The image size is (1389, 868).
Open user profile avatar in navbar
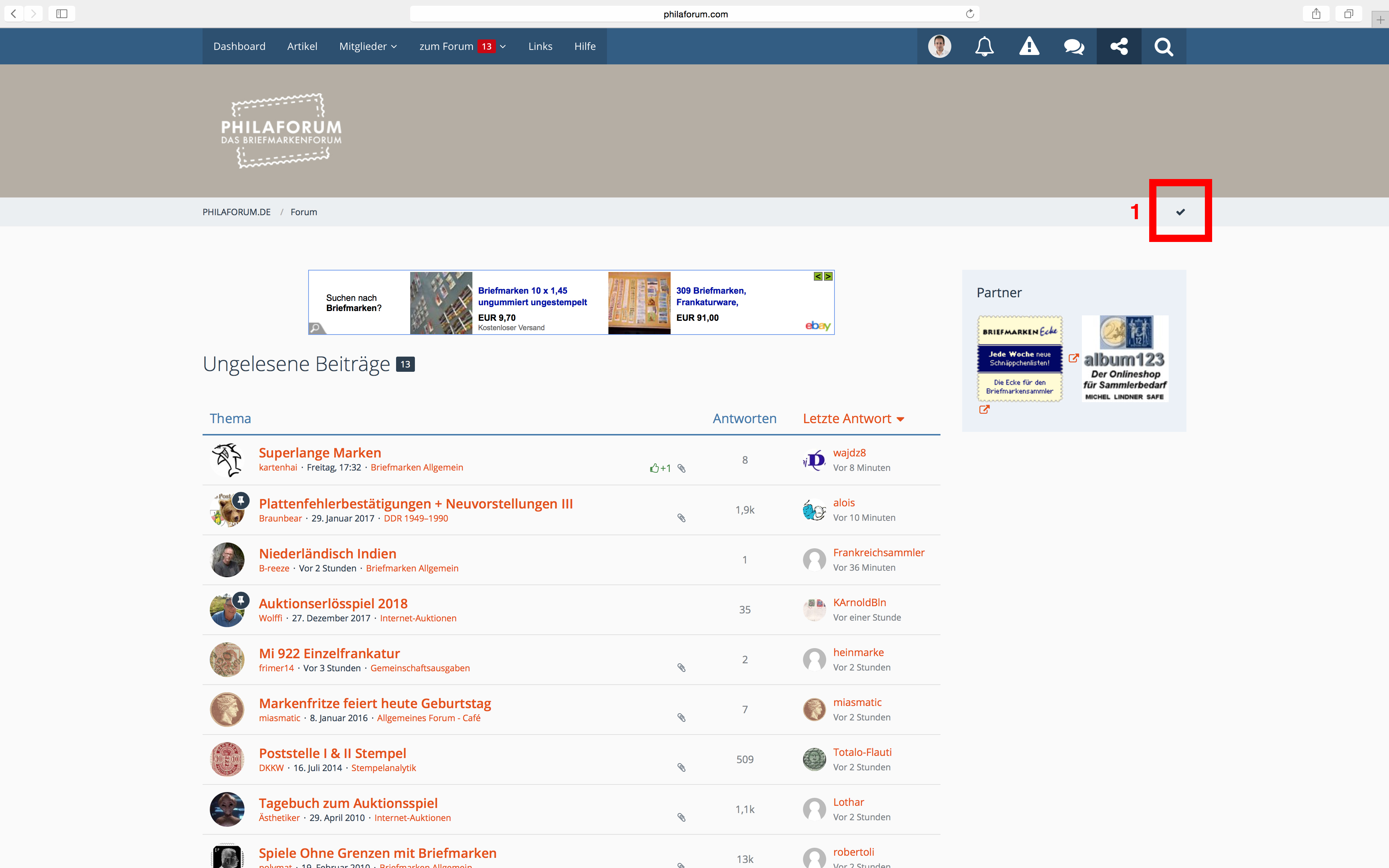coord(940,47)
